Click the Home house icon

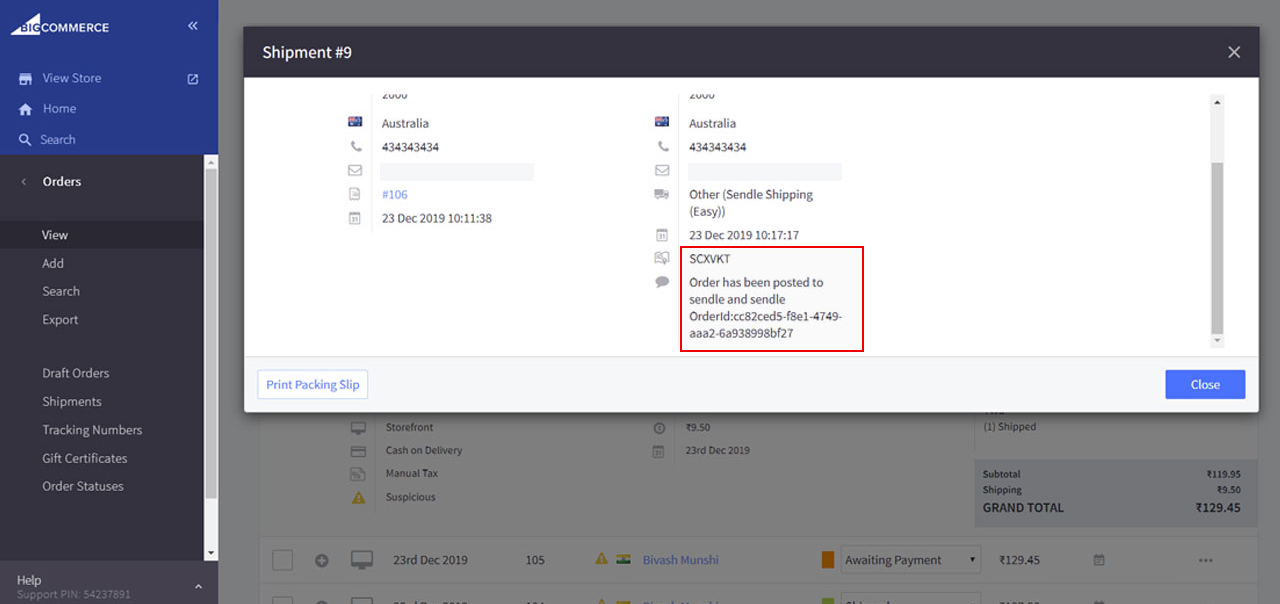click(x=26, y=109)
